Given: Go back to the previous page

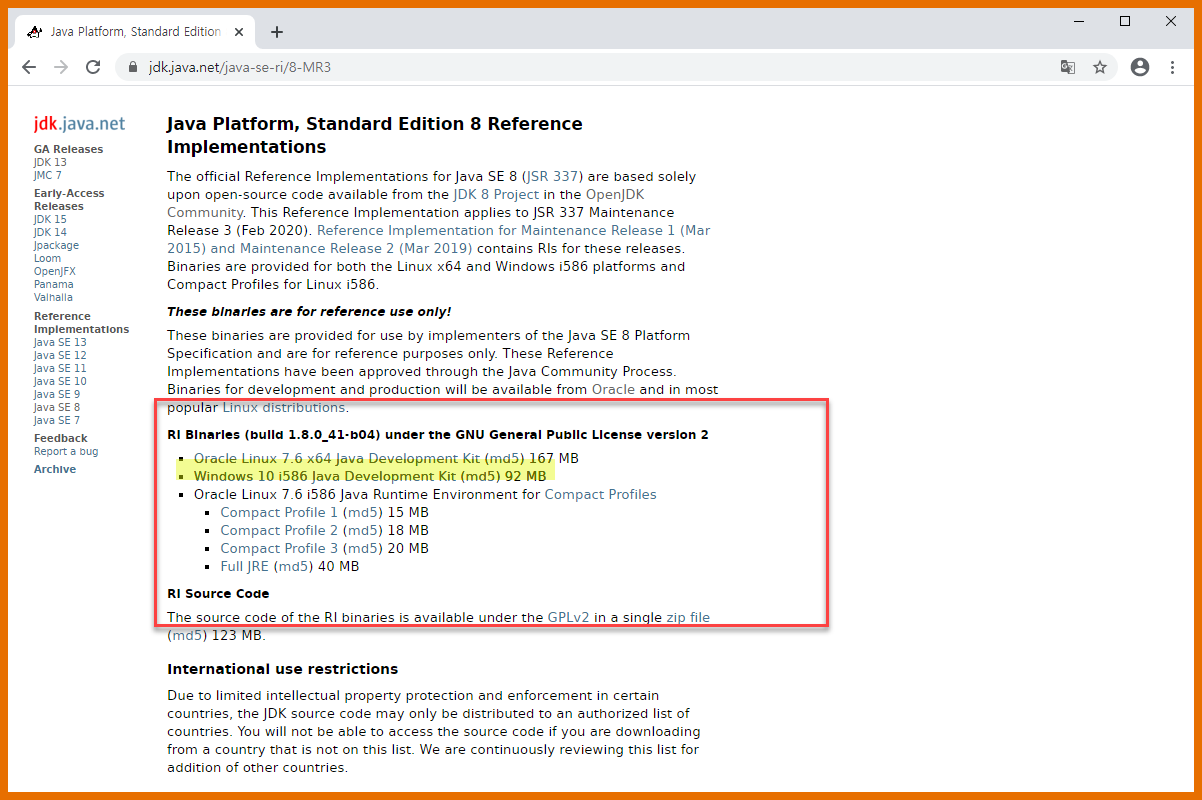Looking at the screenshot, I should pos(29,67).
